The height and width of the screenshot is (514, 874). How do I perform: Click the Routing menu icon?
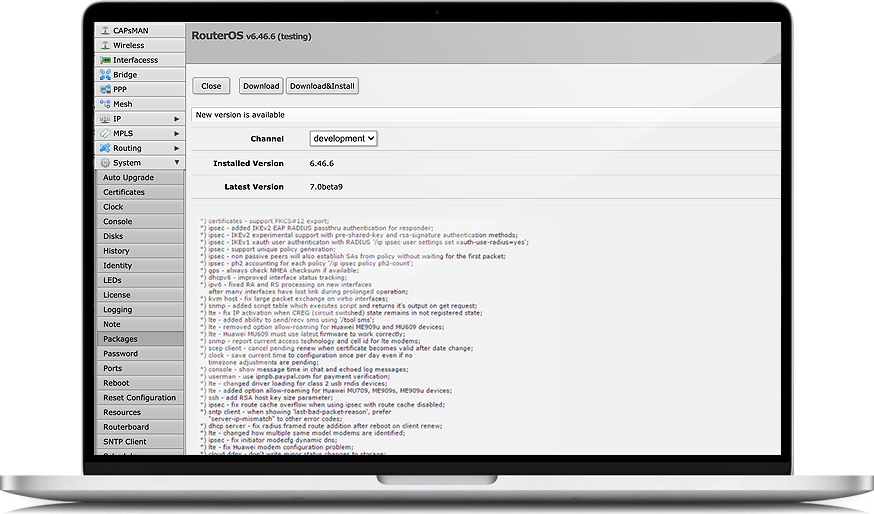pos(105,148)
